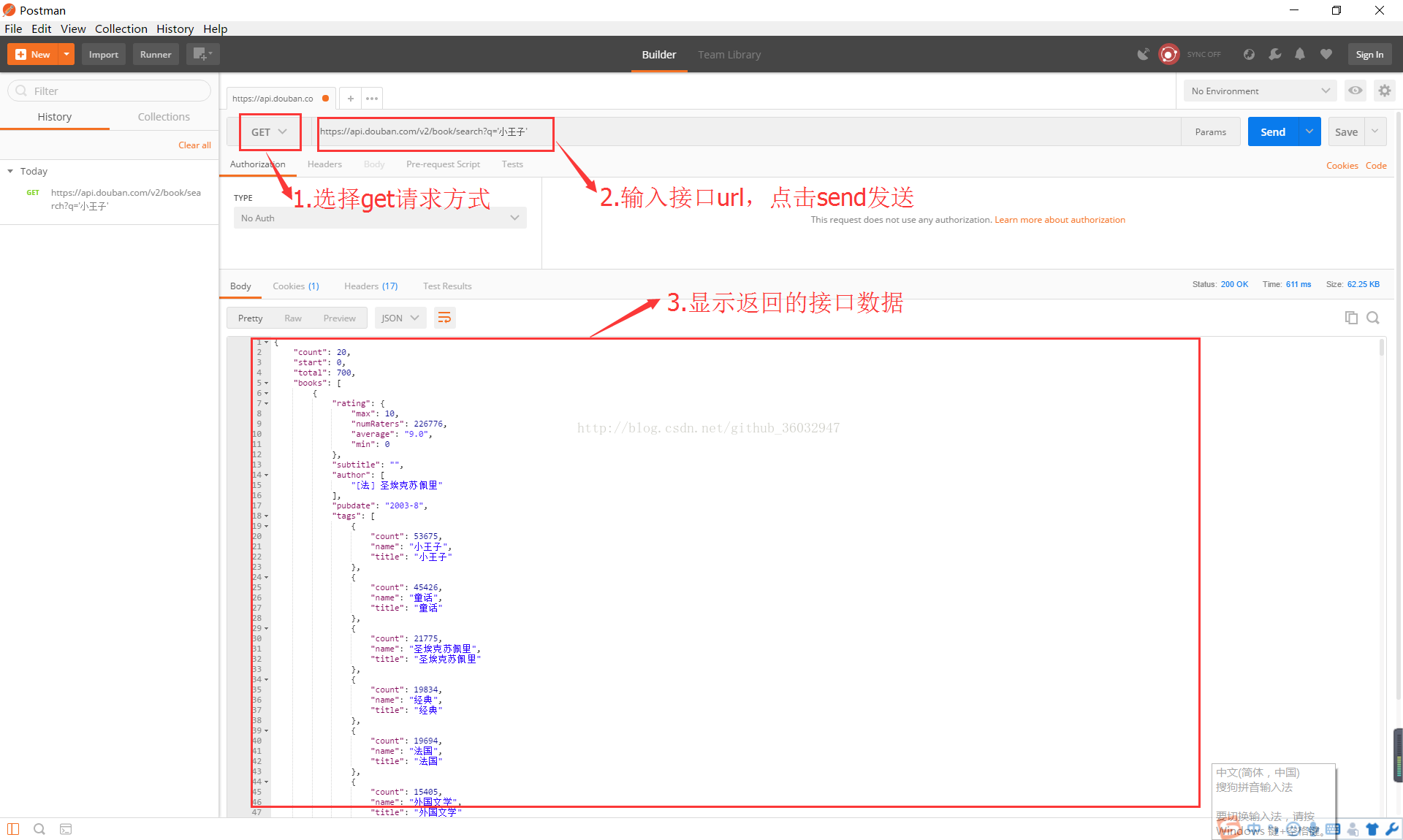This screenshot has height=840, width=1403.
Task: Open Postman console icon in bottom bar
Action: tap(66, 829)
